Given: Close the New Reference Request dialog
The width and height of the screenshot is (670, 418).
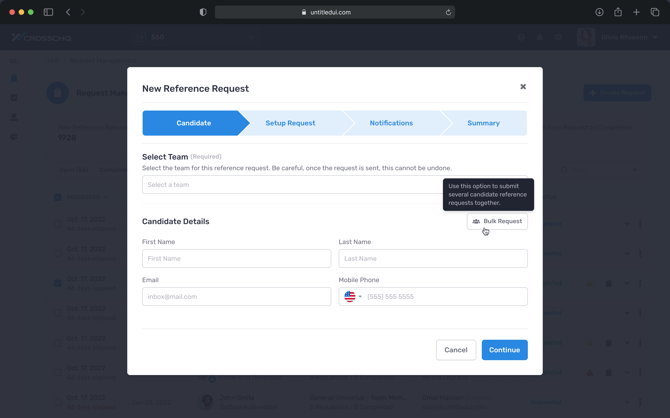Looking at the screenshot, I should [523, 87].
